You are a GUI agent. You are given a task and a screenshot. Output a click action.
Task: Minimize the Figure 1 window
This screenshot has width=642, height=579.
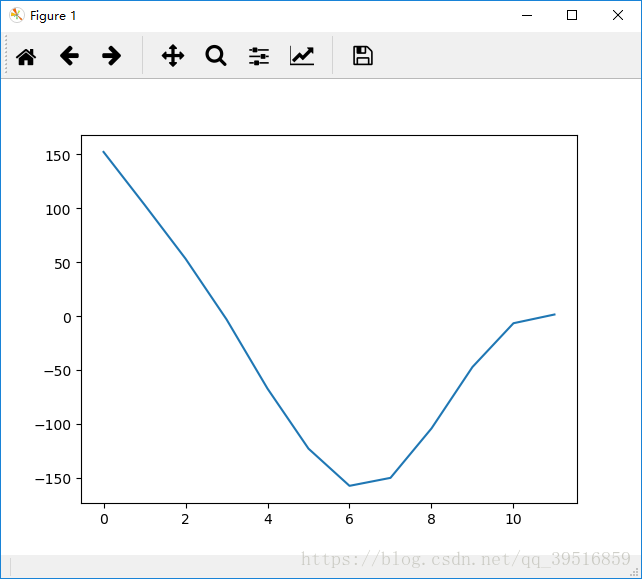(525, 15)
